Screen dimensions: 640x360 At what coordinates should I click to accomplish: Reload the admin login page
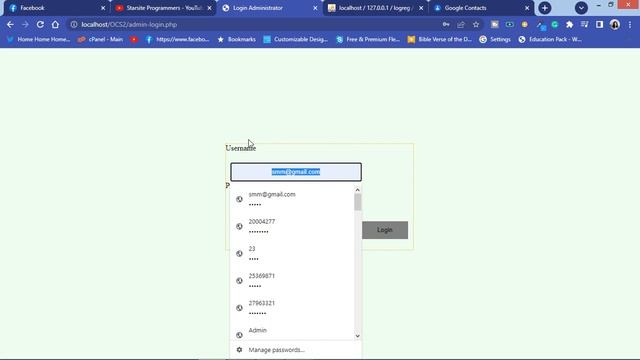40,24
